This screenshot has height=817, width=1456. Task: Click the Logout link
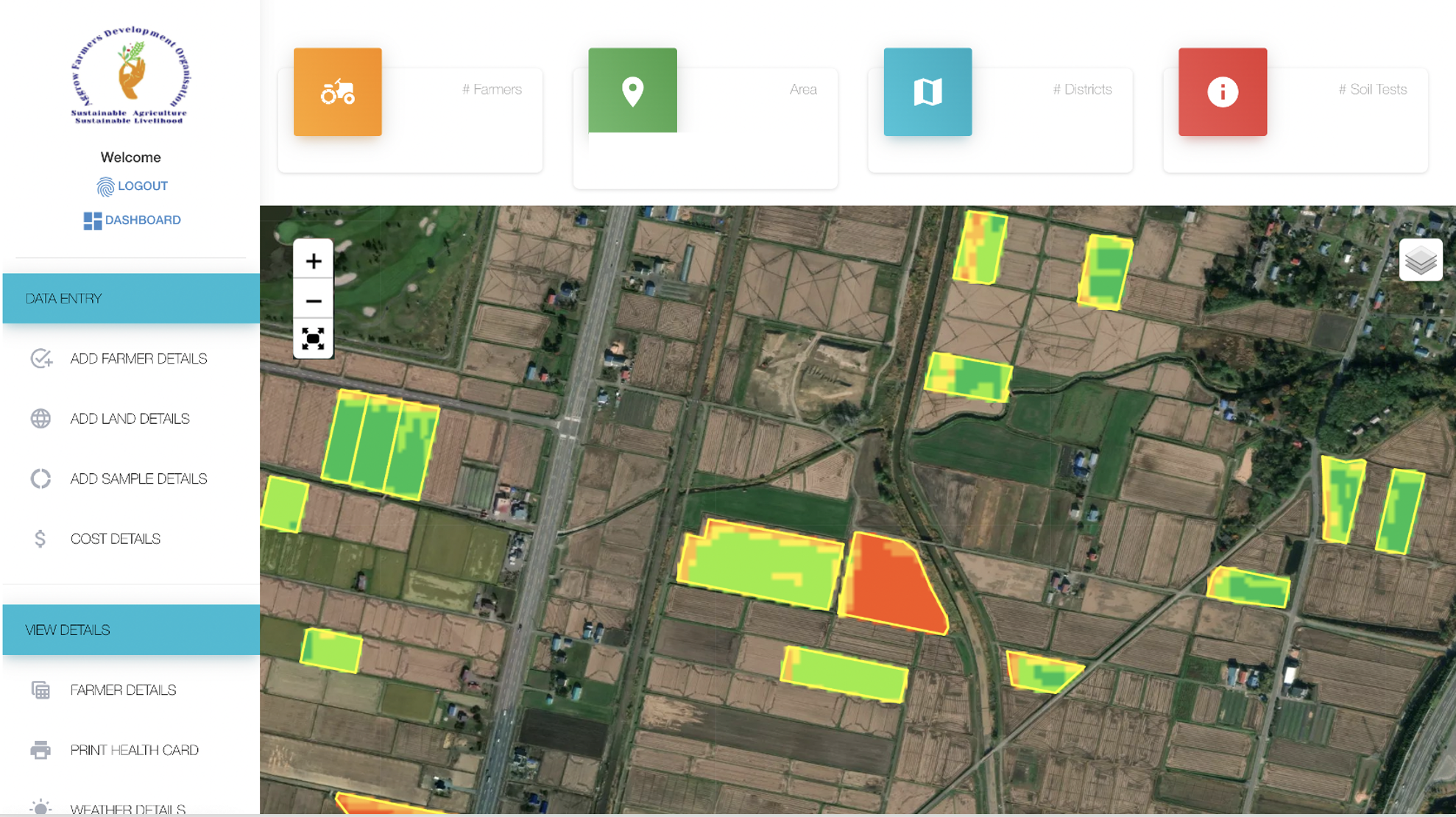[x=132, y=186]
